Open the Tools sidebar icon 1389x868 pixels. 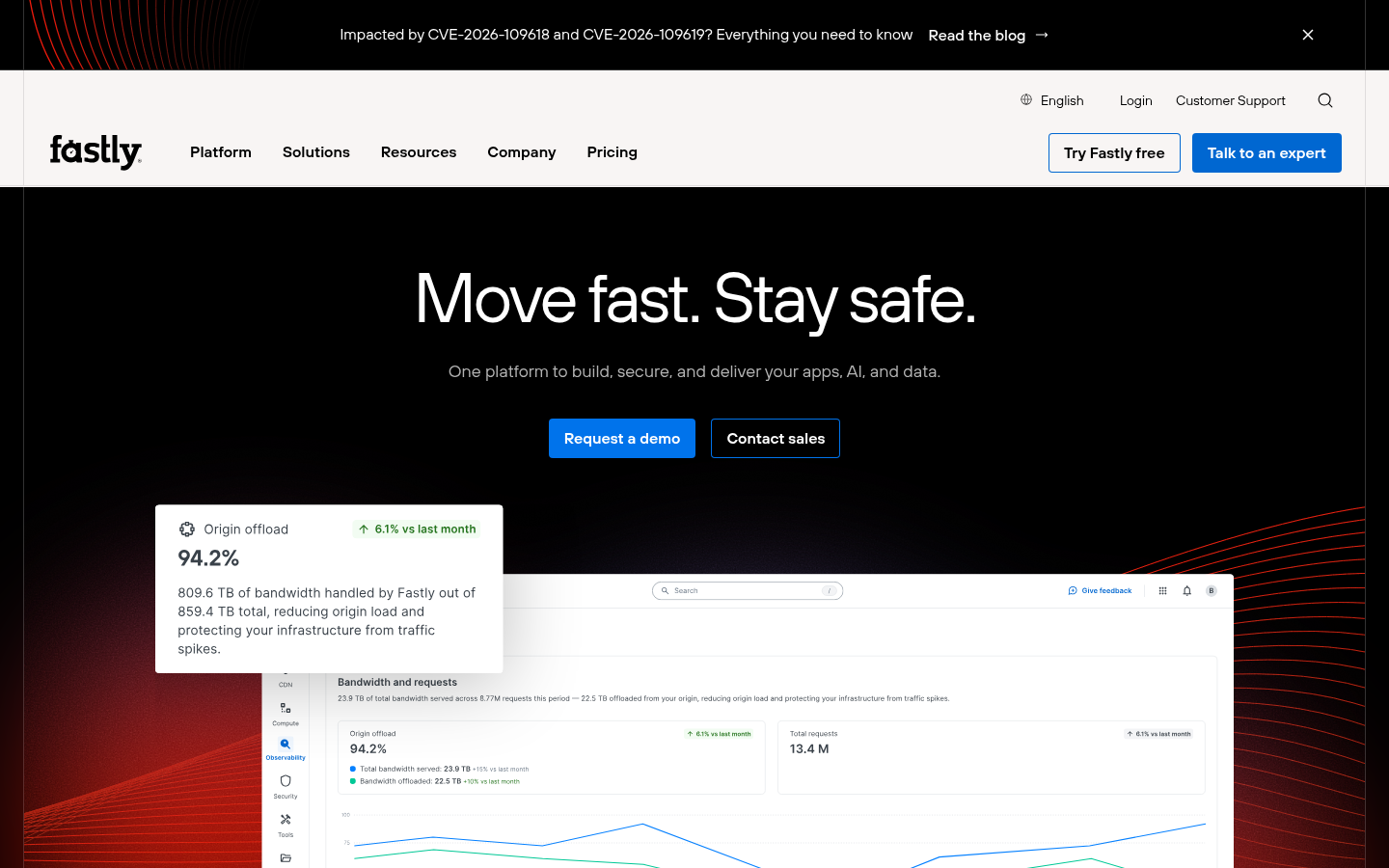(x=286, y=820)
